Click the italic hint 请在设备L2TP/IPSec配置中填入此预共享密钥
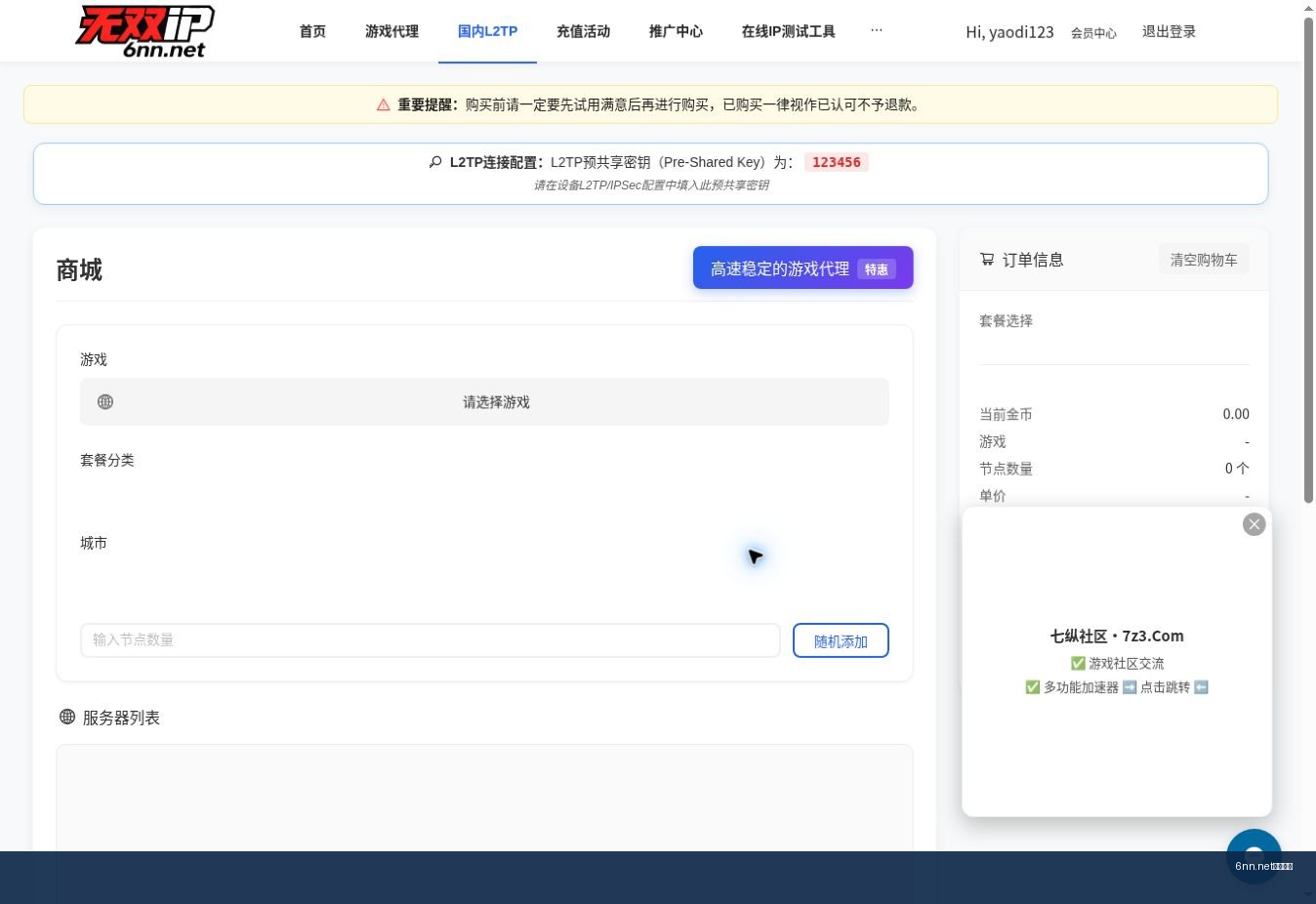The image size is (1316, 904). point(651,185)
